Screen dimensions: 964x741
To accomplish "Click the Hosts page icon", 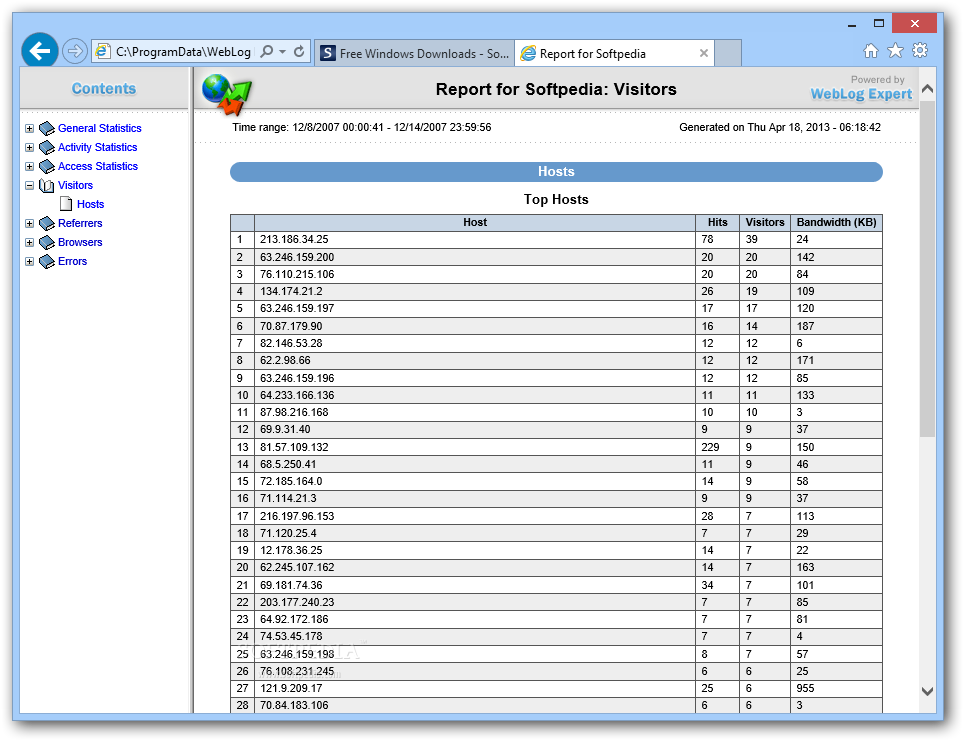I will tap(66, 204).
